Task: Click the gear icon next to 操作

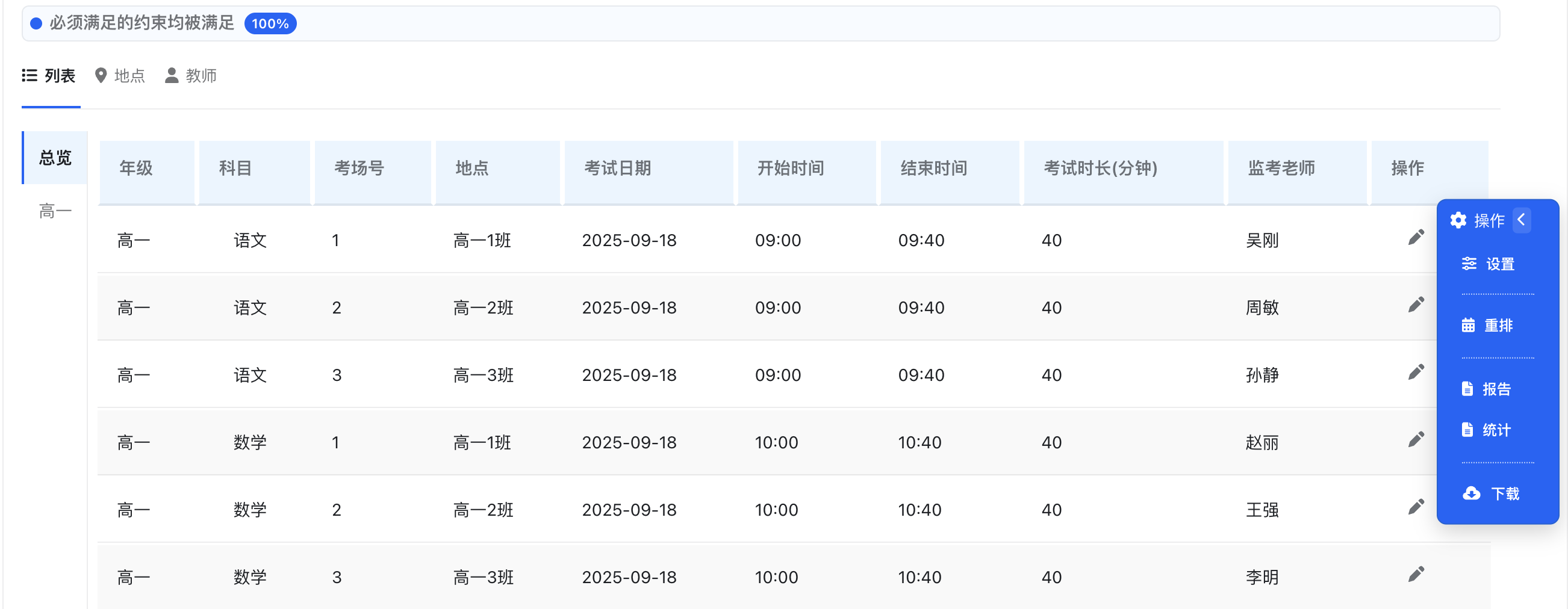Action: [1458, 220]
